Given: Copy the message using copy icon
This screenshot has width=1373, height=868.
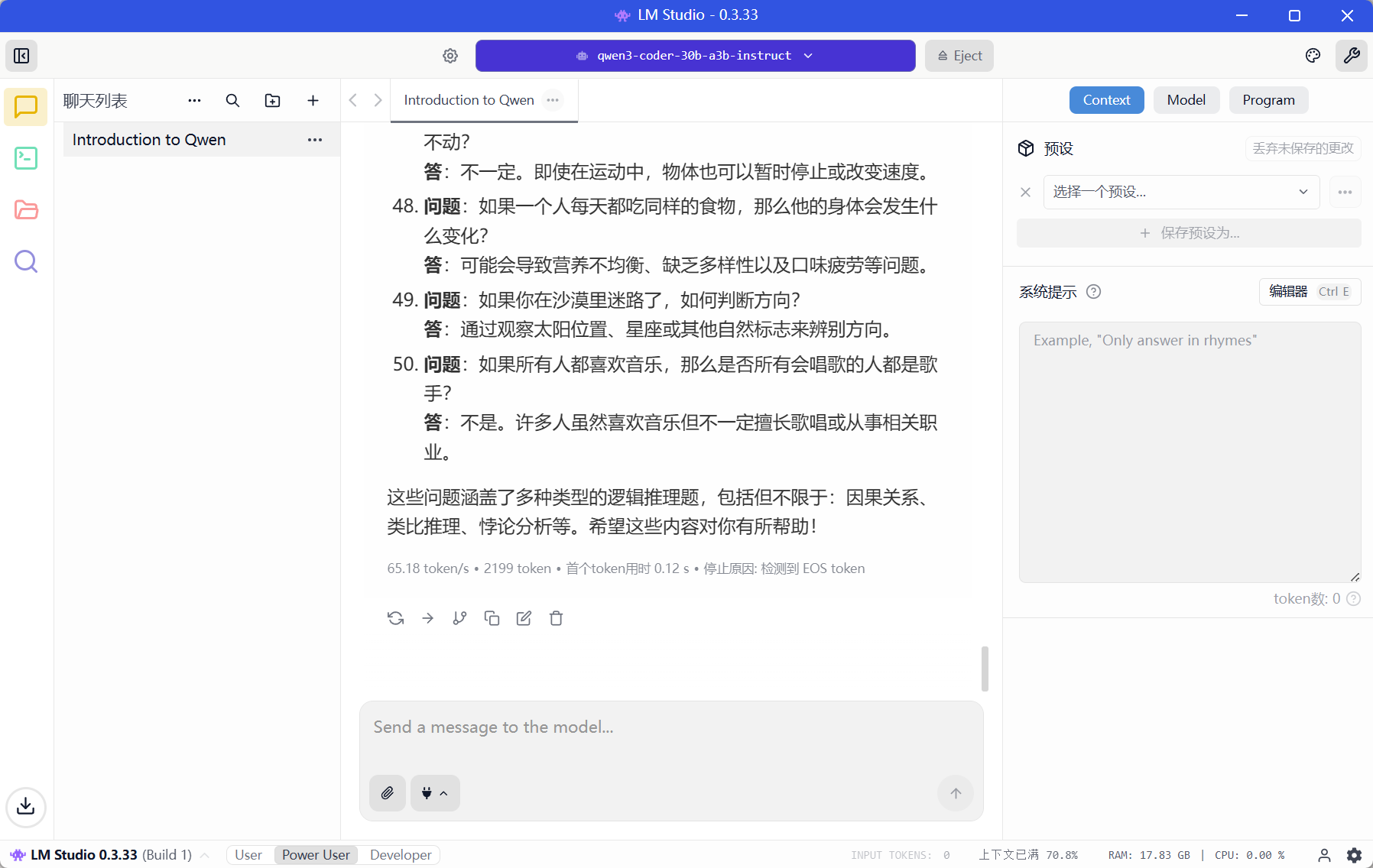Looking at the screenshot, I should point(492,618).
